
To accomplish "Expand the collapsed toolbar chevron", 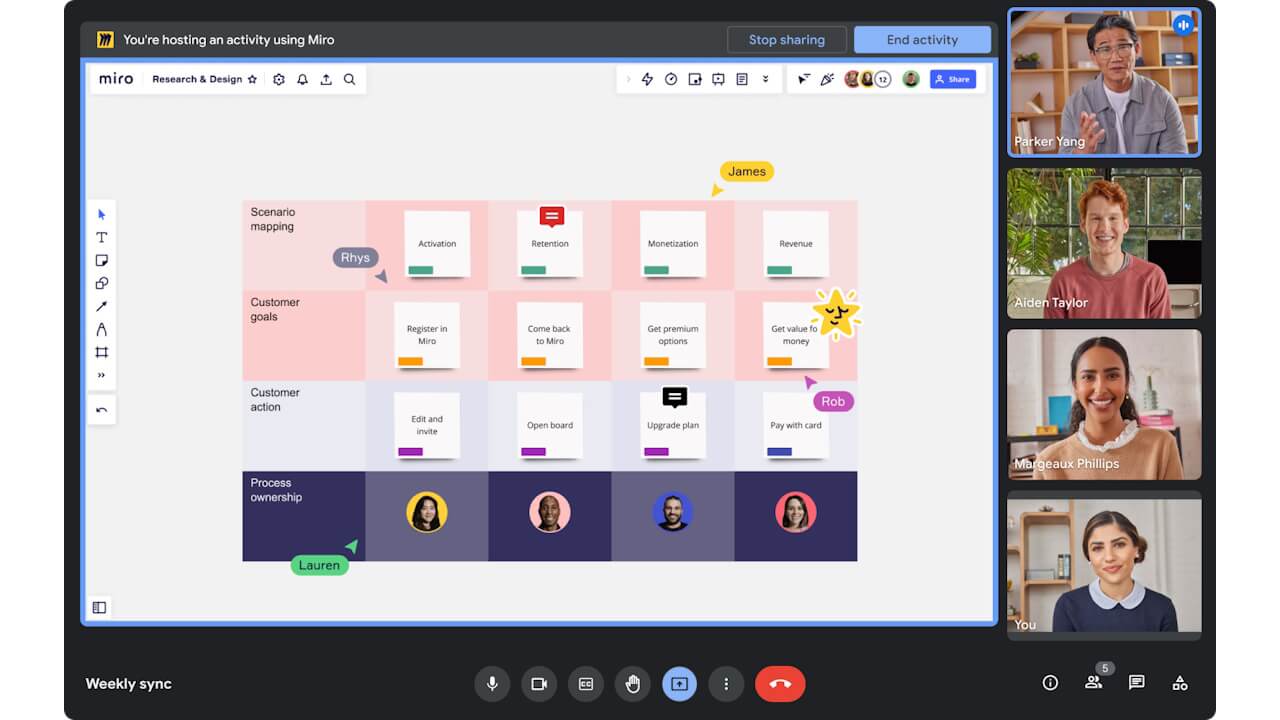I will click(628, 79).
